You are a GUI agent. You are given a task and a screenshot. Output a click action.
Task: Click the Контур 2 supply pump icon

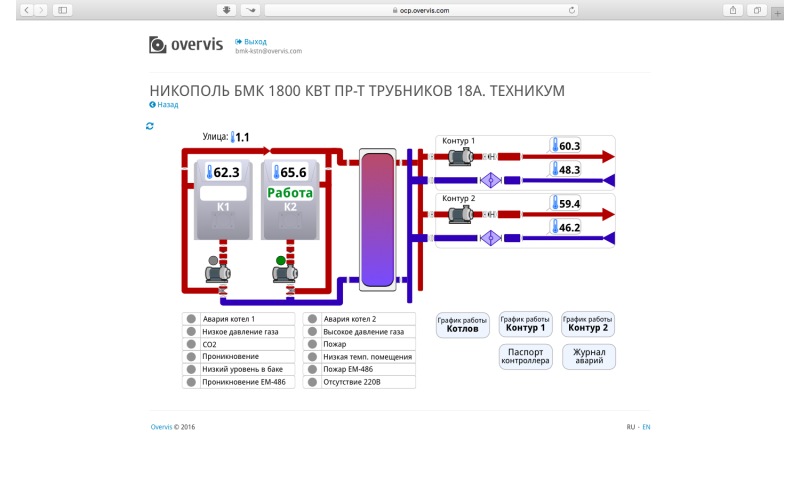click(461, 214)
